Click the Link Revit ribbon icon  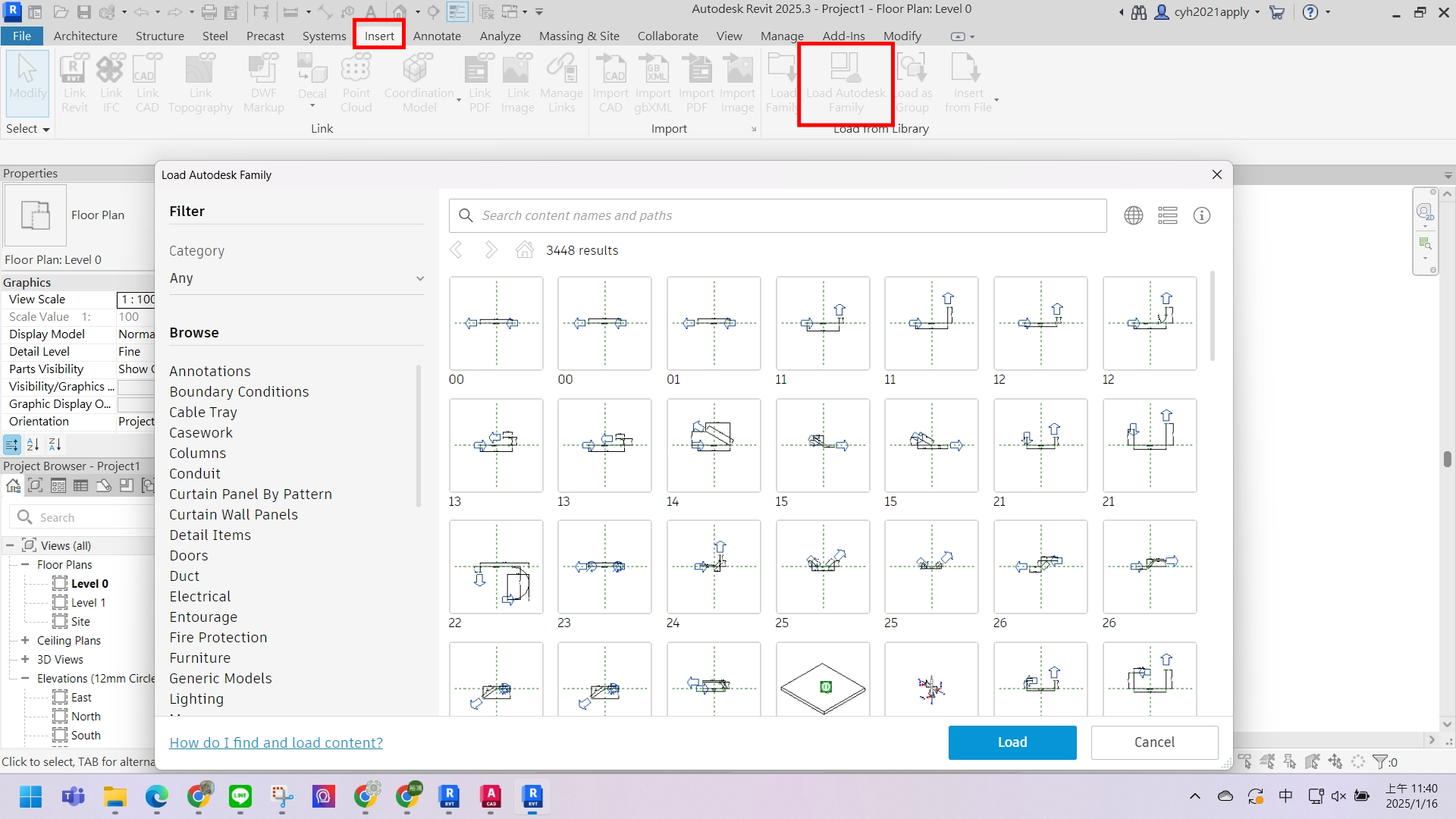point(74,83)
